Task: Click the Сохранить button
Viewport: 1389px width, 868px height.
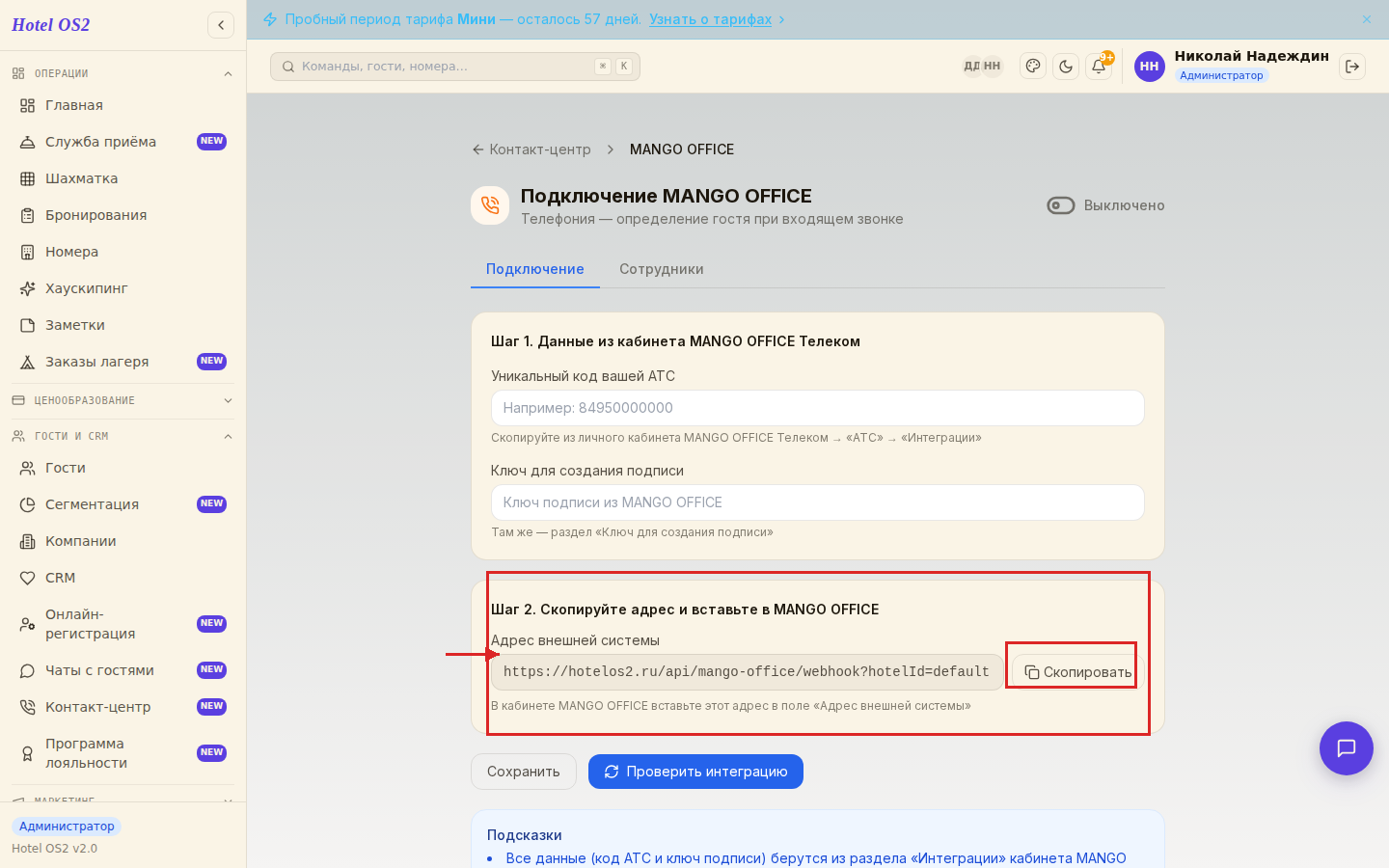Action: (523, 772)
